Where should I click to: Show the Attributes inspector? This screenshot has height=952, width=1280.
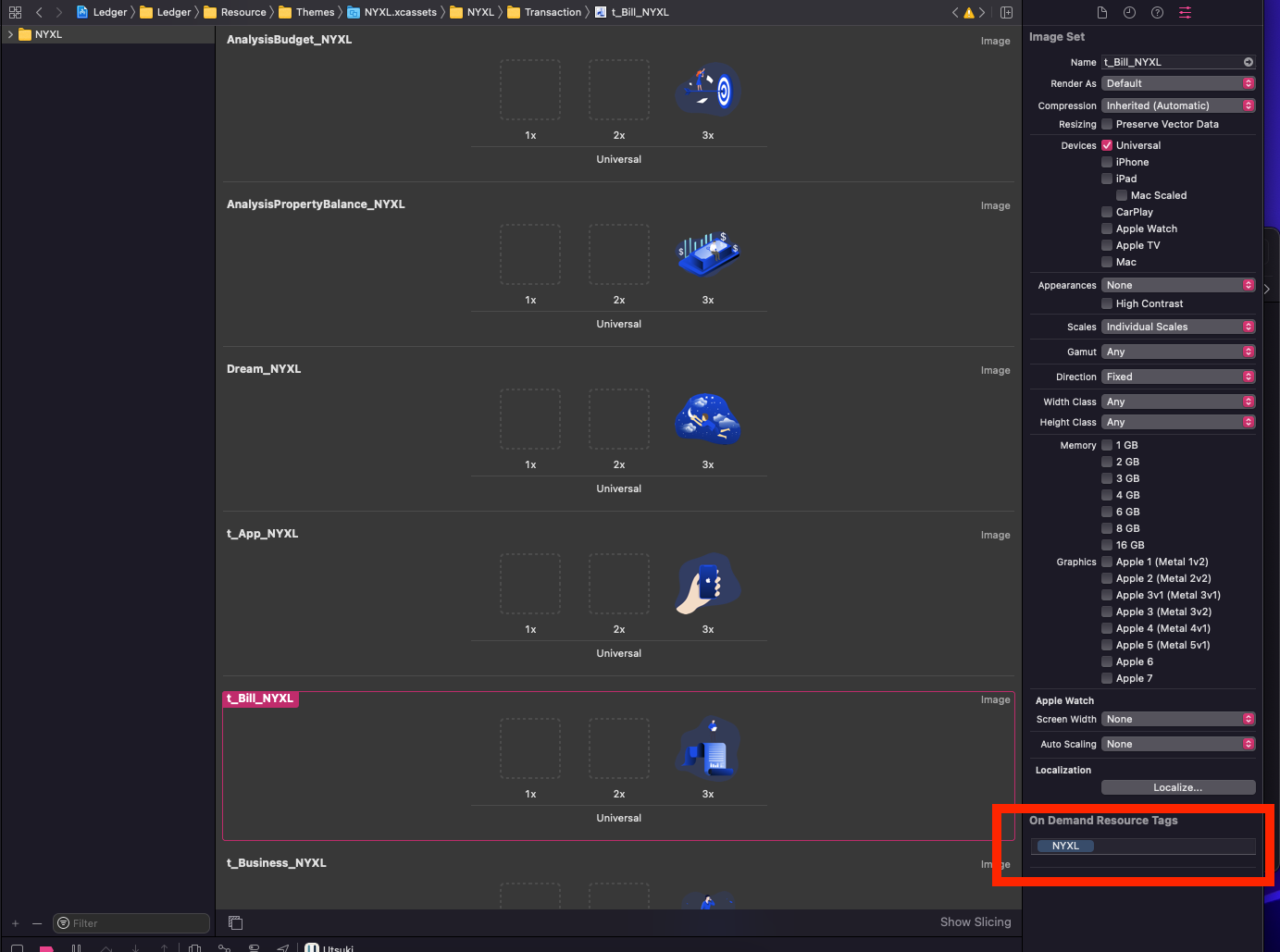1185,12
